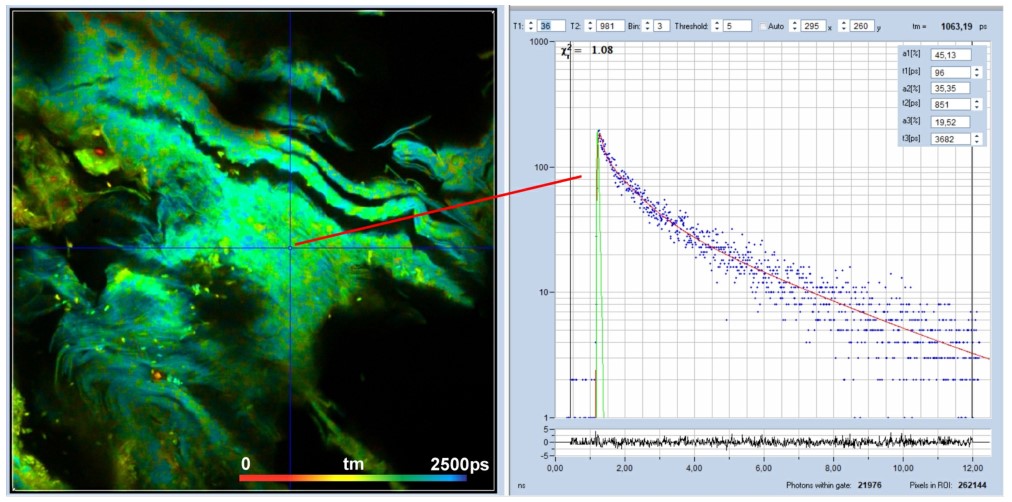The image size is (1012, 502).
Task: Click the a3[%] field showing 19,52
Action: (950, 122)
